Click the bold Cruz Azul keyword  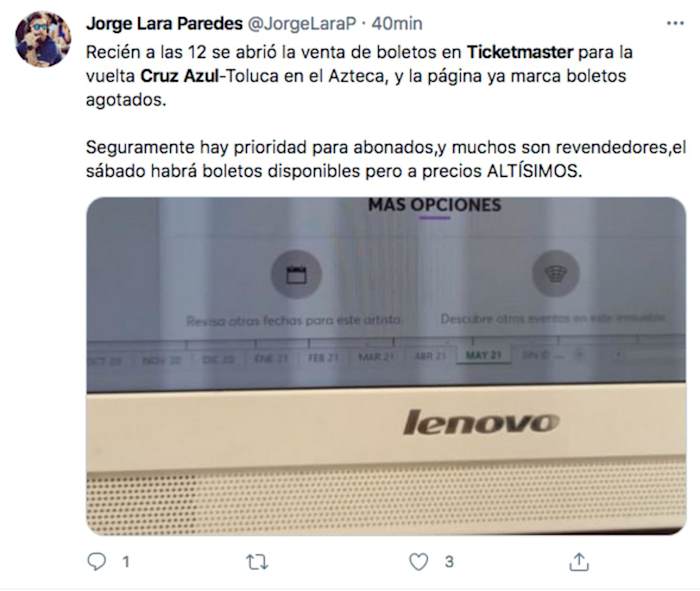[x=180, y=76]
